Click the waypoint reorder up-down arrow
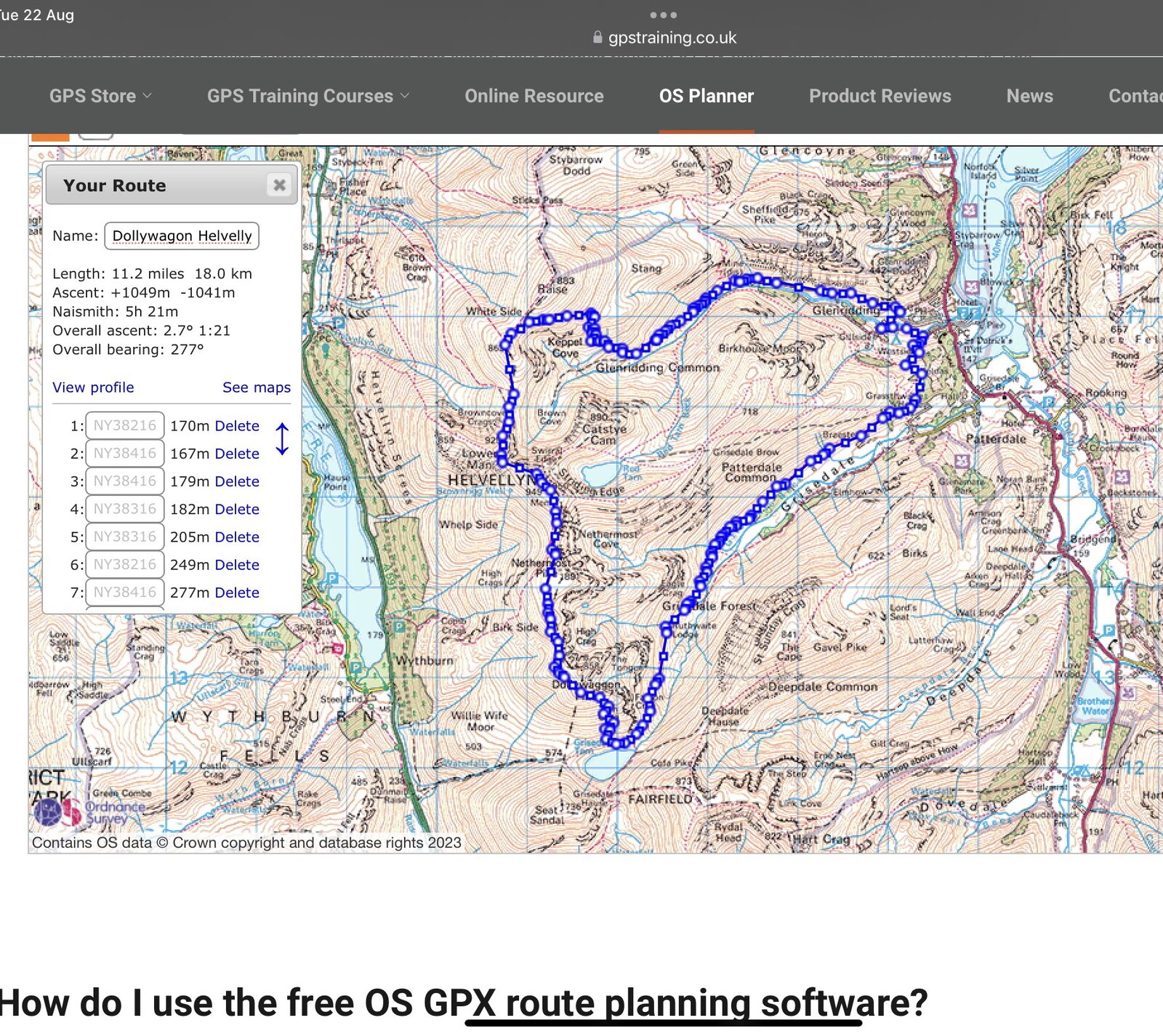 (282, 439)
